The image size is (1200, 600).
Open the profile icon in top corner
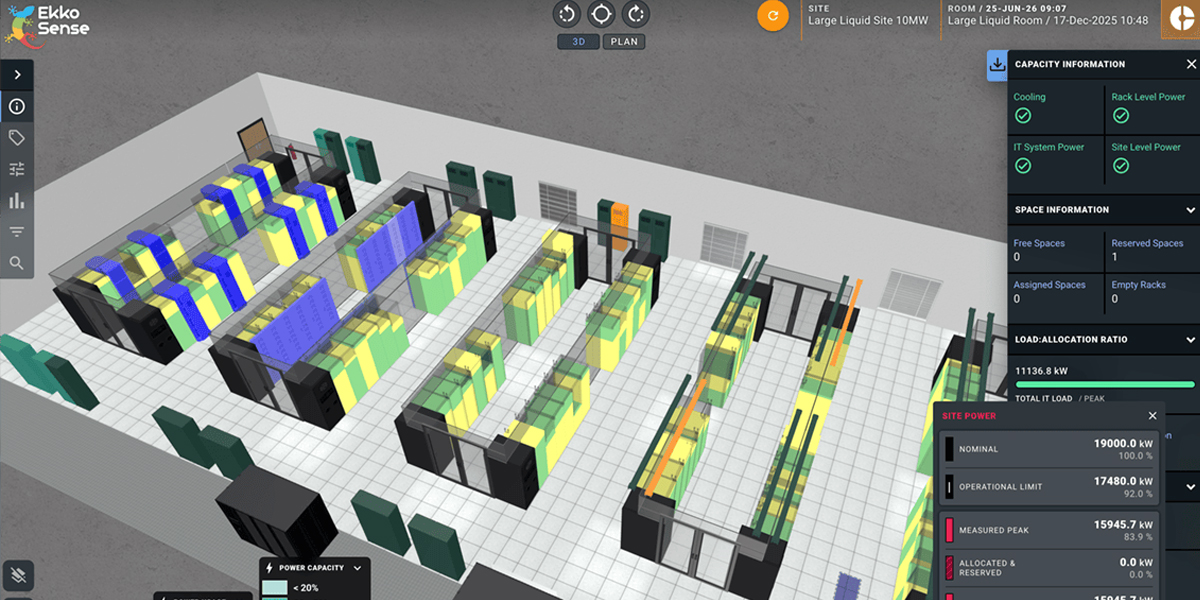1180,19
